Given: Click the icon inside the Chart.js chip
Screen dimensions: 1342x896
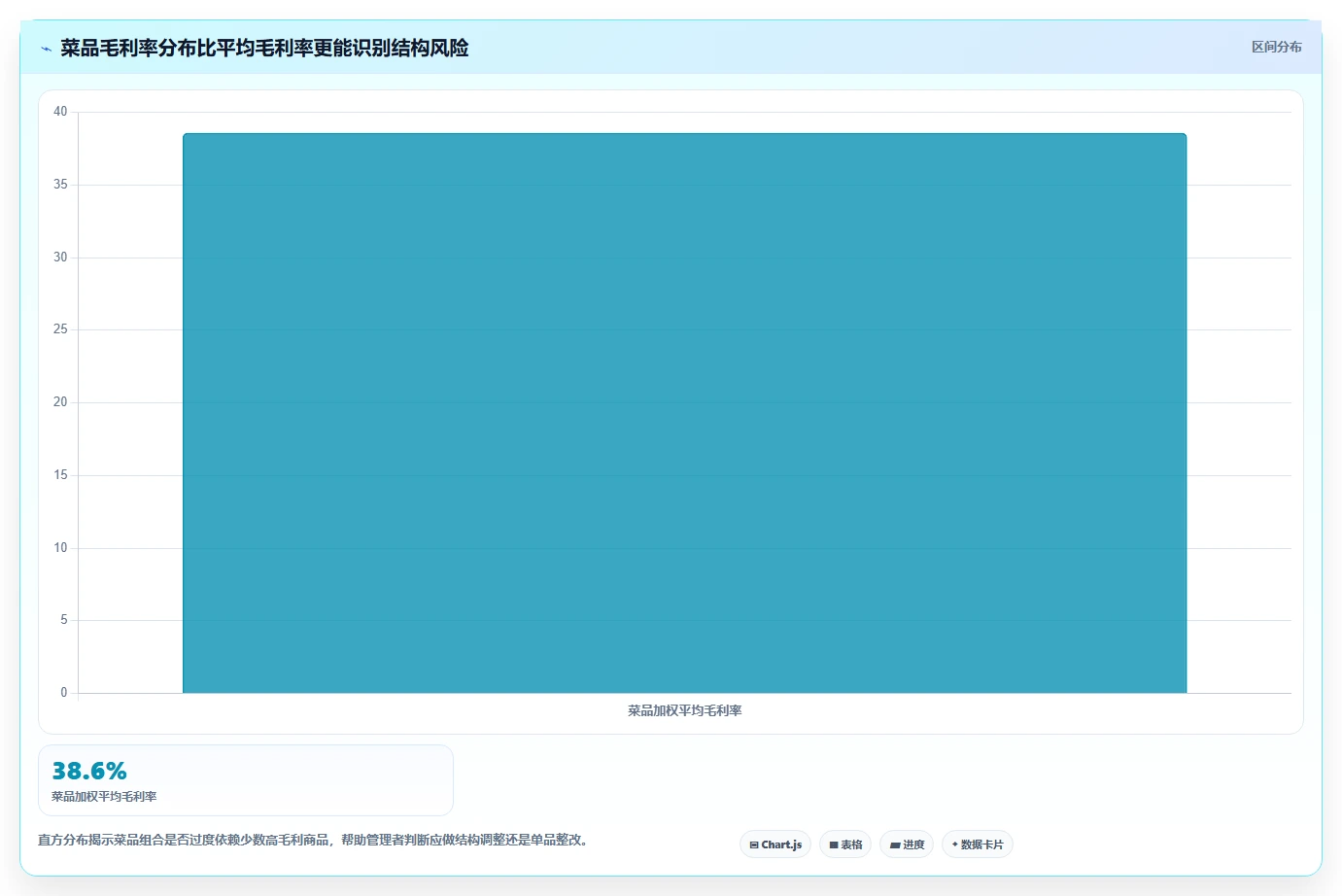Looking at the screenshot, I should click(754, 845).
